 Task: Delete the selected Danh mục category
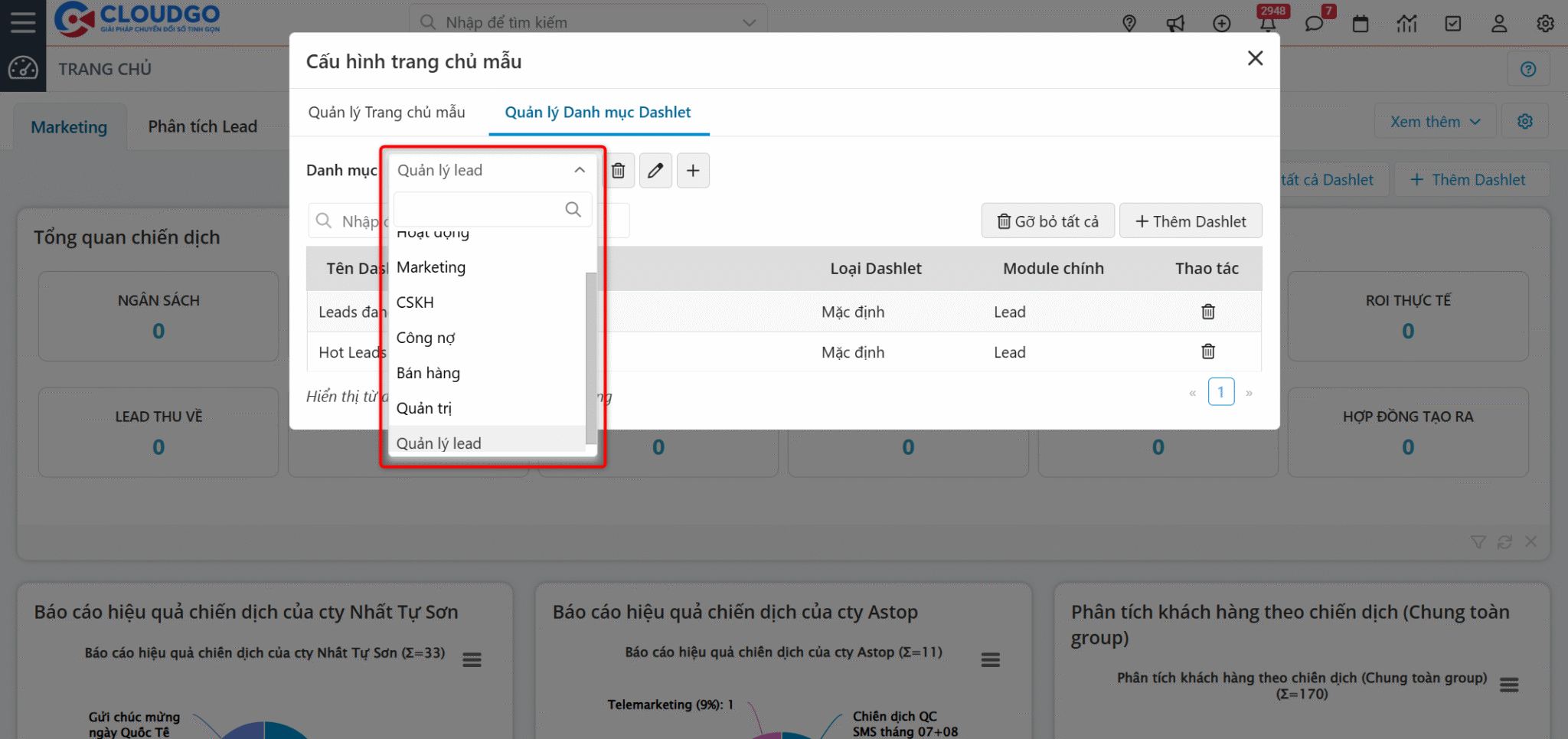pyautogui.click(x=619, y=170)
